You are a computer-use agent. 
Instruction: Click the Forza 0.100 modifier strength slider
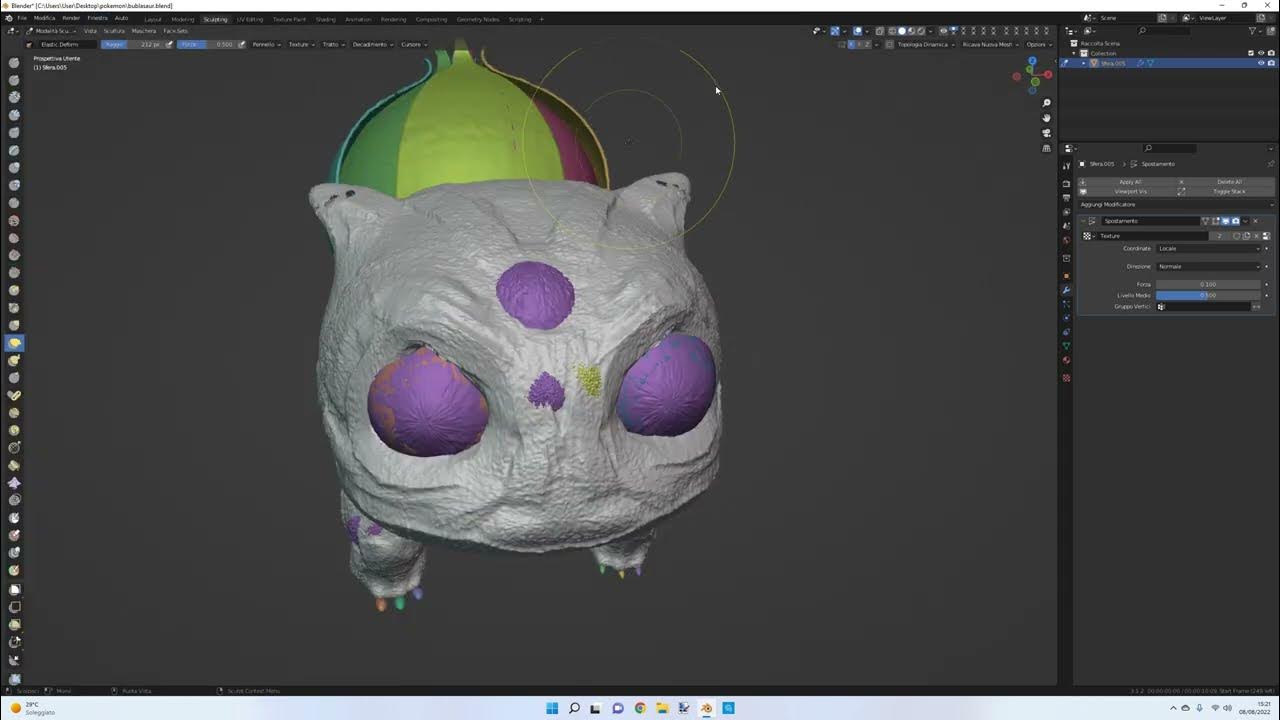[1208, 284]
